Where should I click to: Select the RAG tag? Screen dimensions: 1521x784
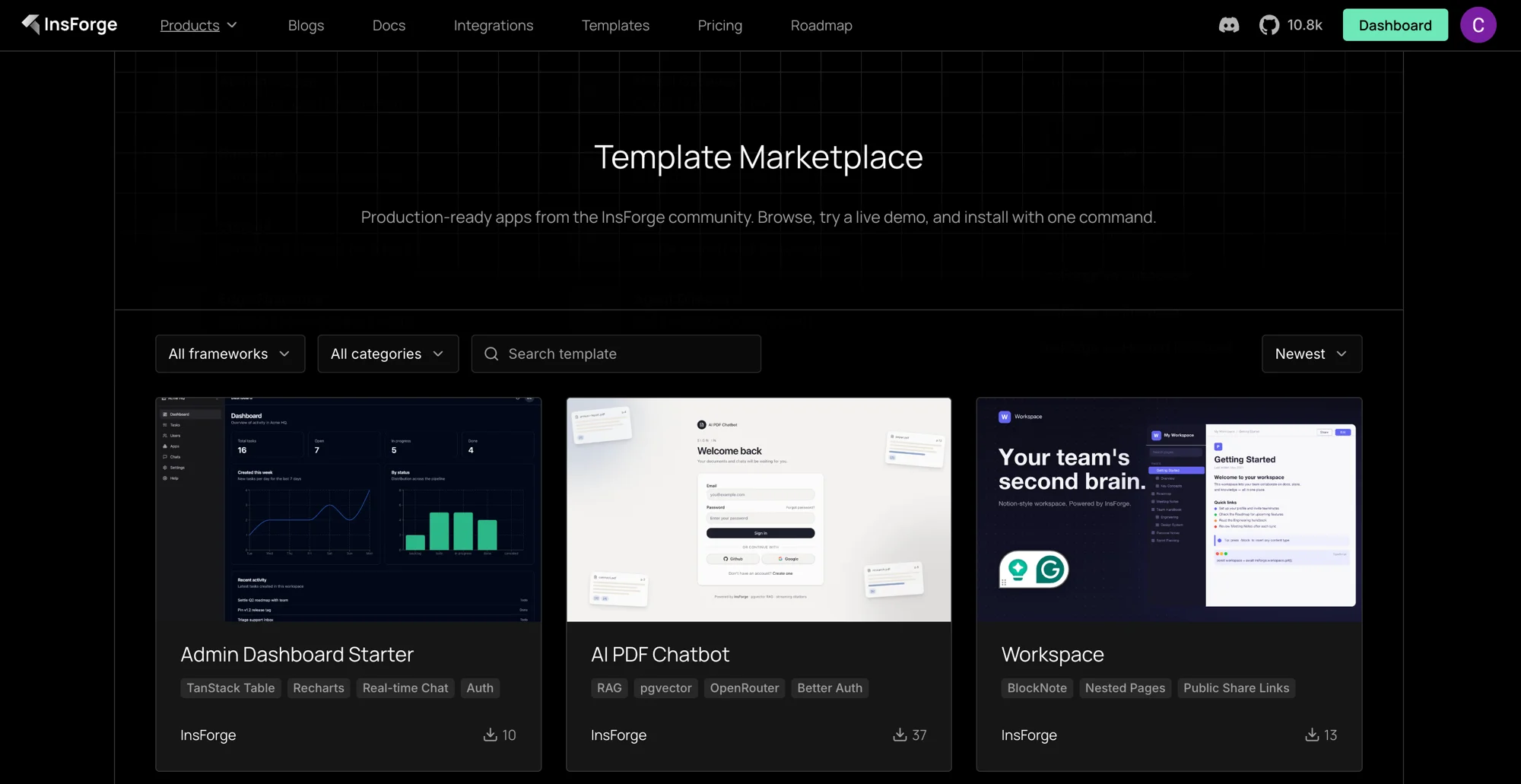pyautogui.click(x=609, y=688)
